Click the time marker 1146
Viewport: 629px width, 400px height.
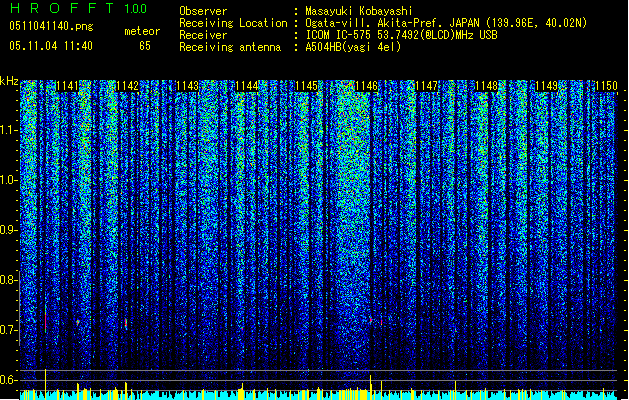point(366,86)
